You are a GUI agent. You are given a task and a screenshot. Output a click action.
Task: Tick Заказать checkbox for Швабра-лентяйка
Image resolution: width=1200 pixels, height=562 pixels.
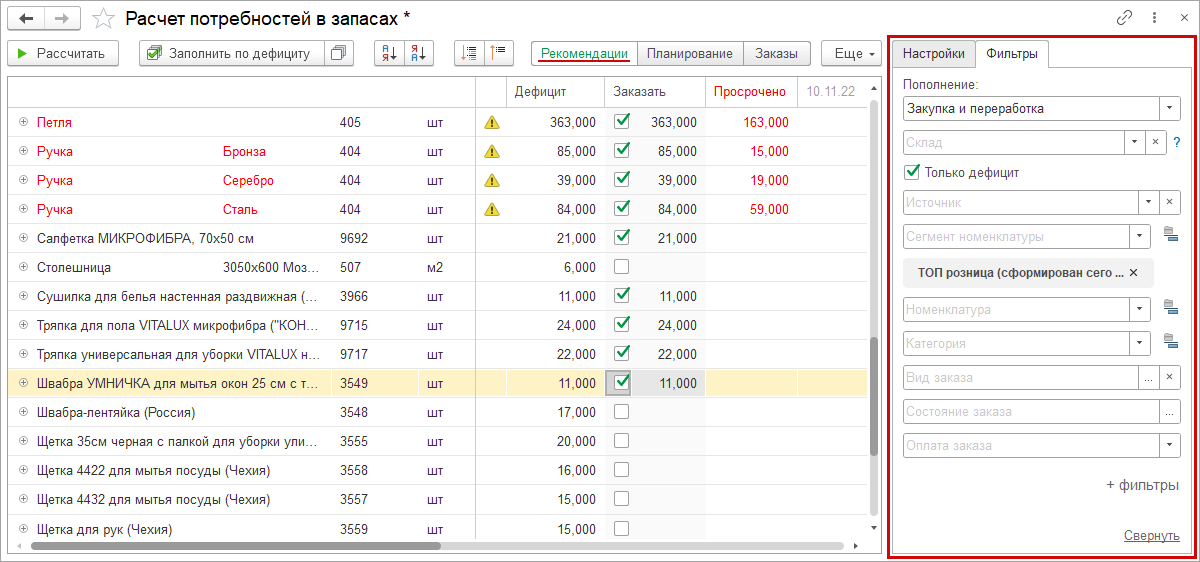pyautogui.click(x=621, y=412)
